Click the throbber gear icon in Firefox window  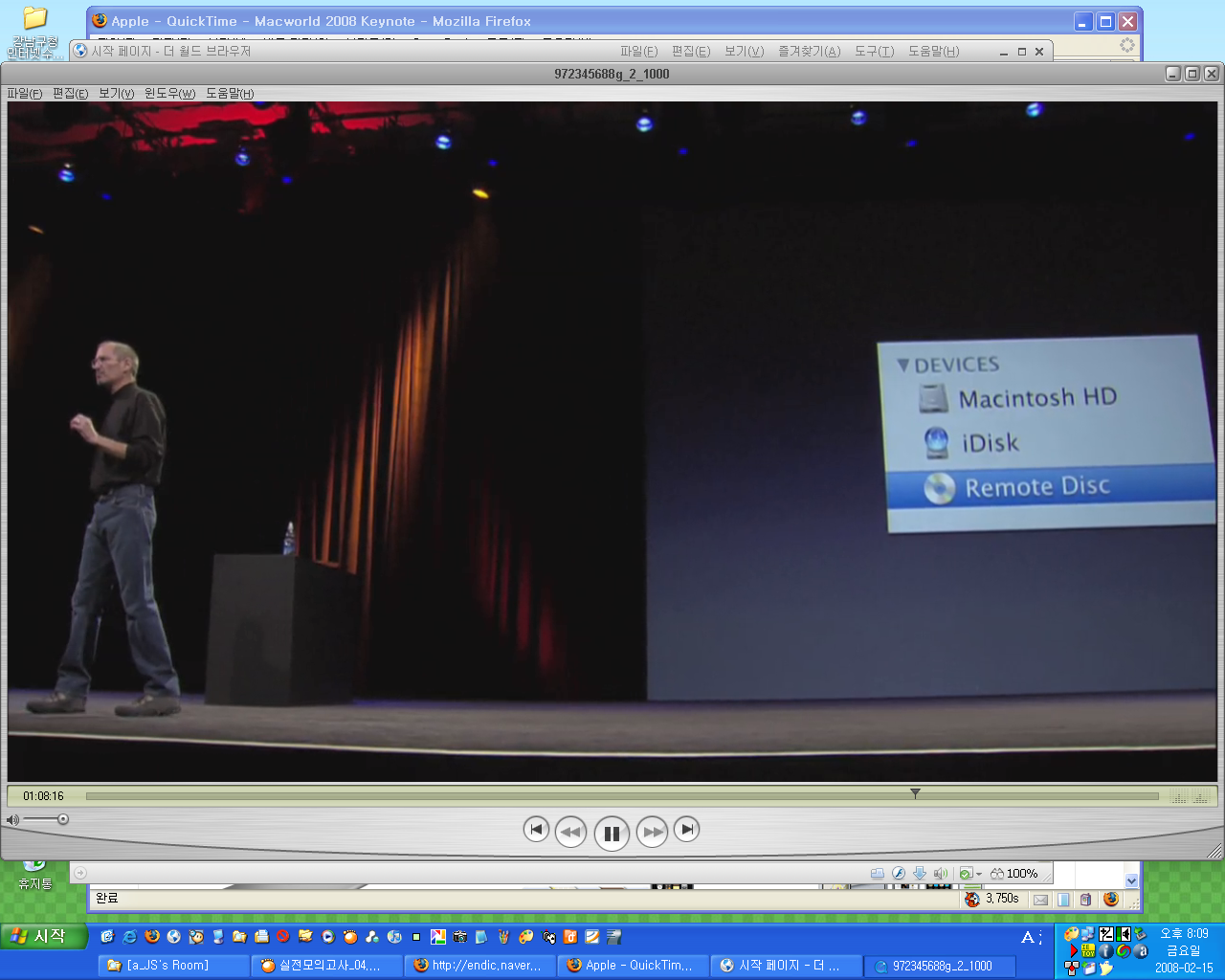tap(1127, 45)
